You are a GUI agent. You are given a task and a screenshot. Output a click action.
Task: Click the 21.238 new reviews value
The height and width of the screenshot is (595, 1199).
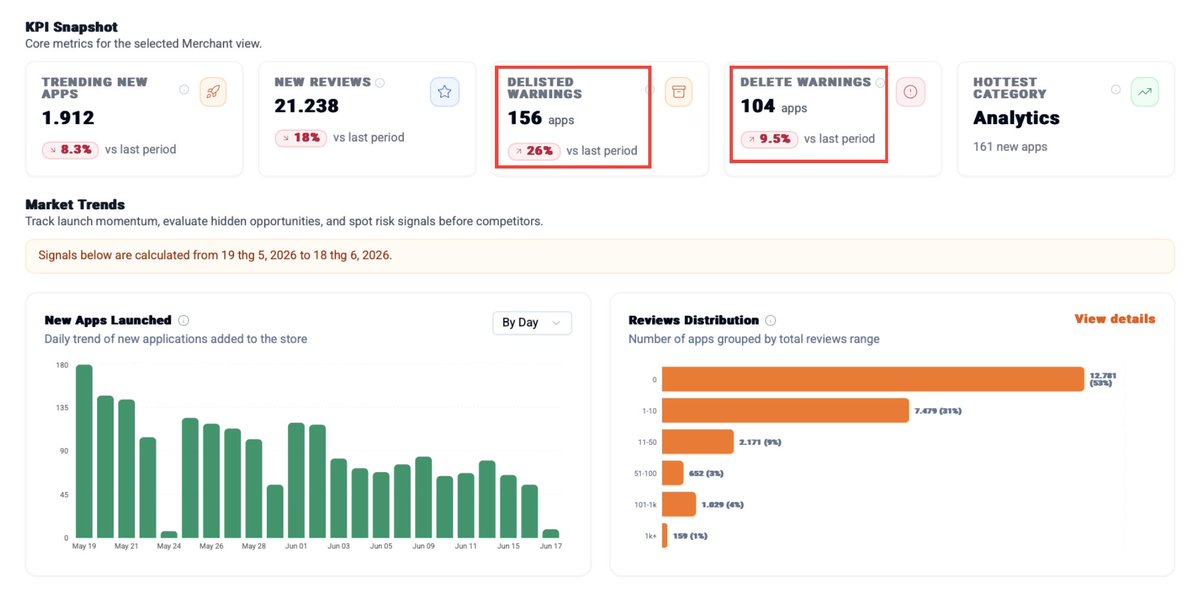(x=307, y=106)
